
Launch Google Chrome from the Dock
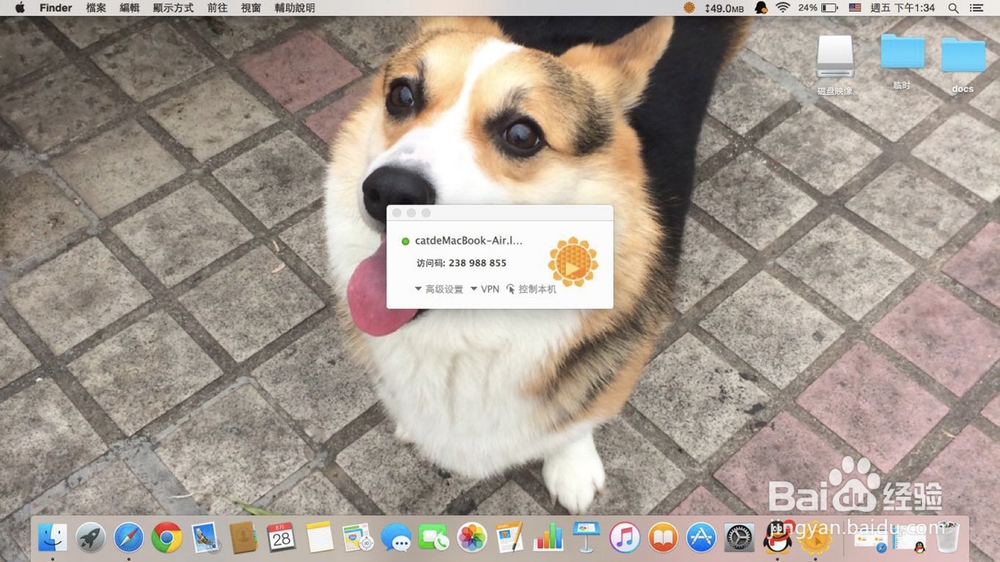(x=167, y=537)
